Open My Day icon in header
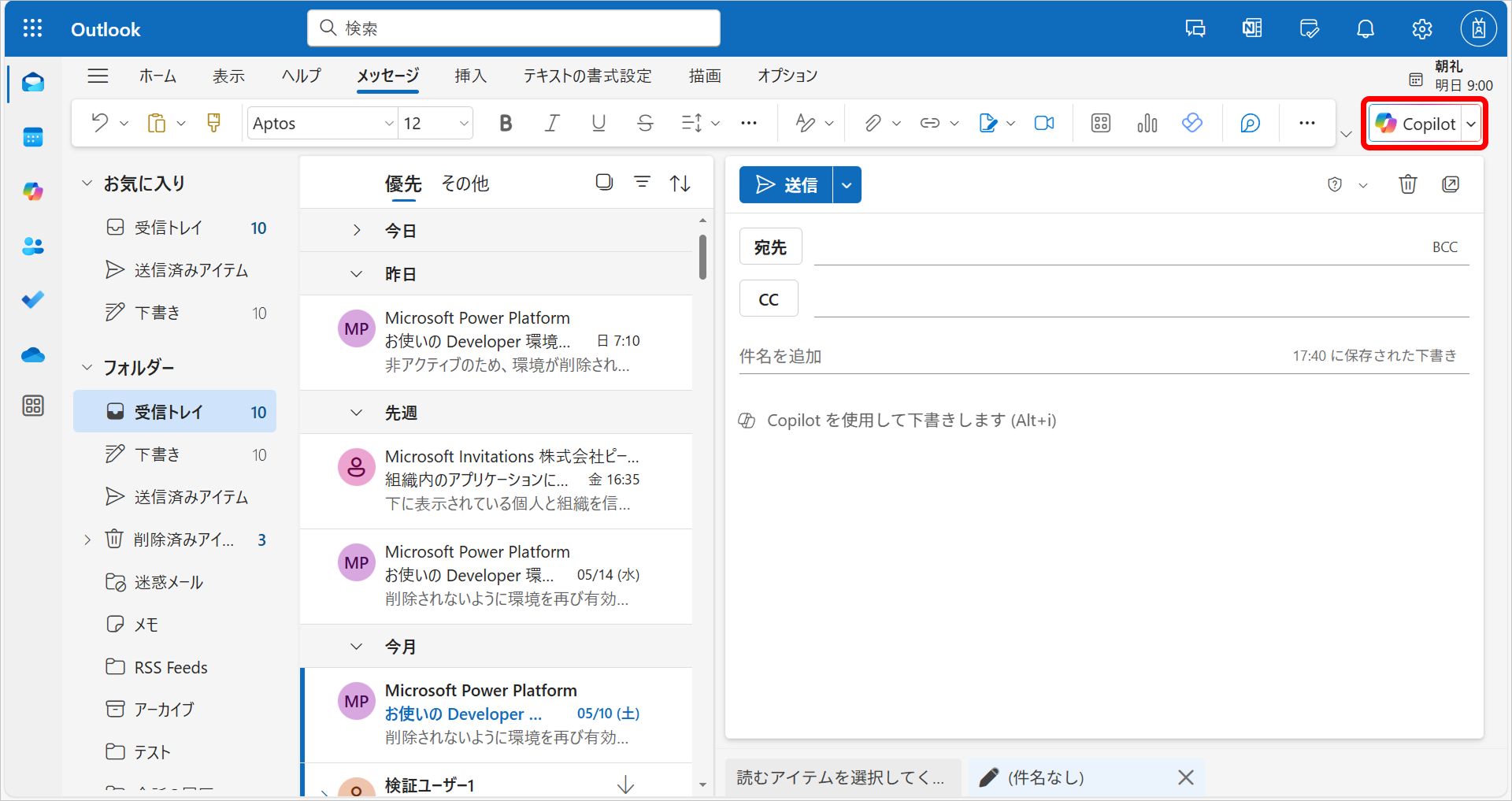 pos(1309,29)
